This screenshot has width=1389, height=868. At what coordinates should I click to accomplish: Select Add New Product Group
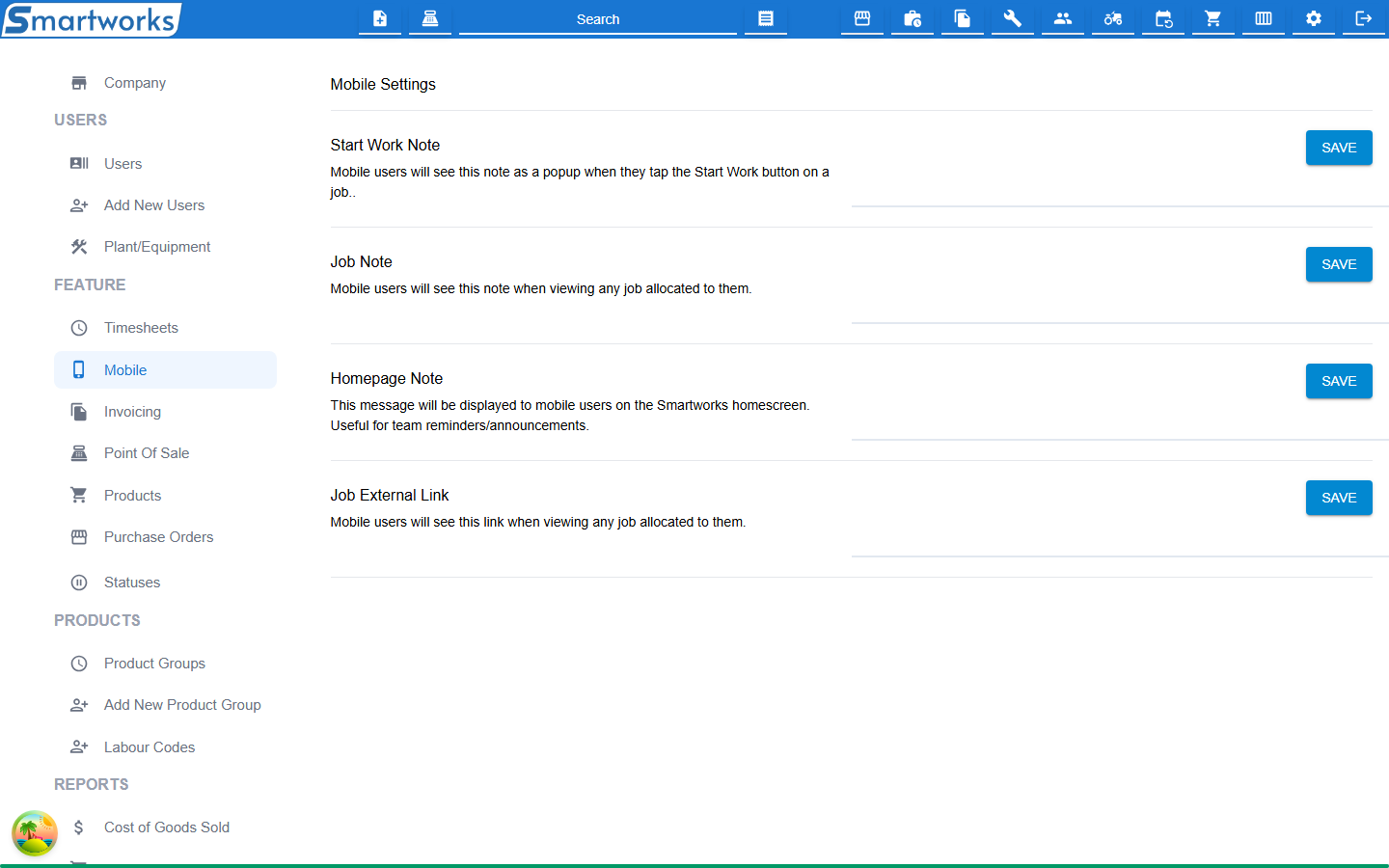pos(165,705)
